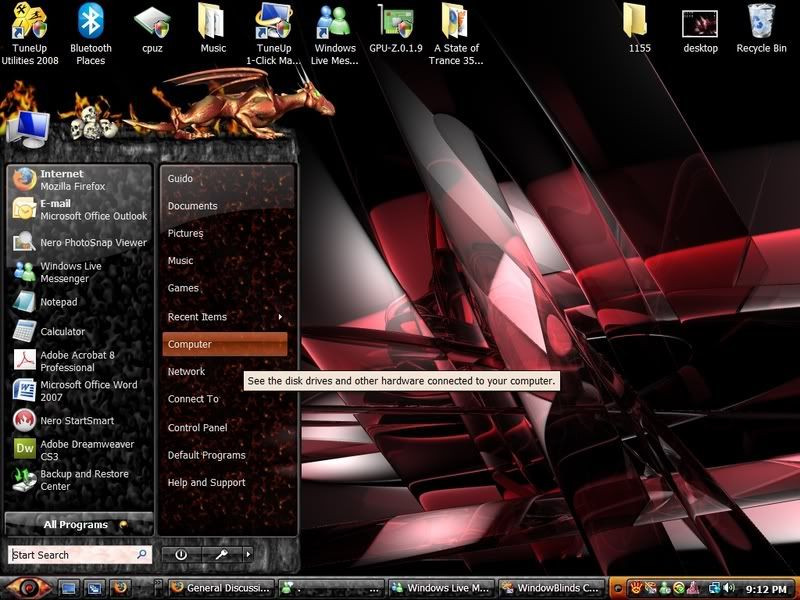The height and width of the screenshot is (600, 800).
Task: Click the 9:12 PM taskbar clock
Action: pyautogui.click(x=766, y=589)
